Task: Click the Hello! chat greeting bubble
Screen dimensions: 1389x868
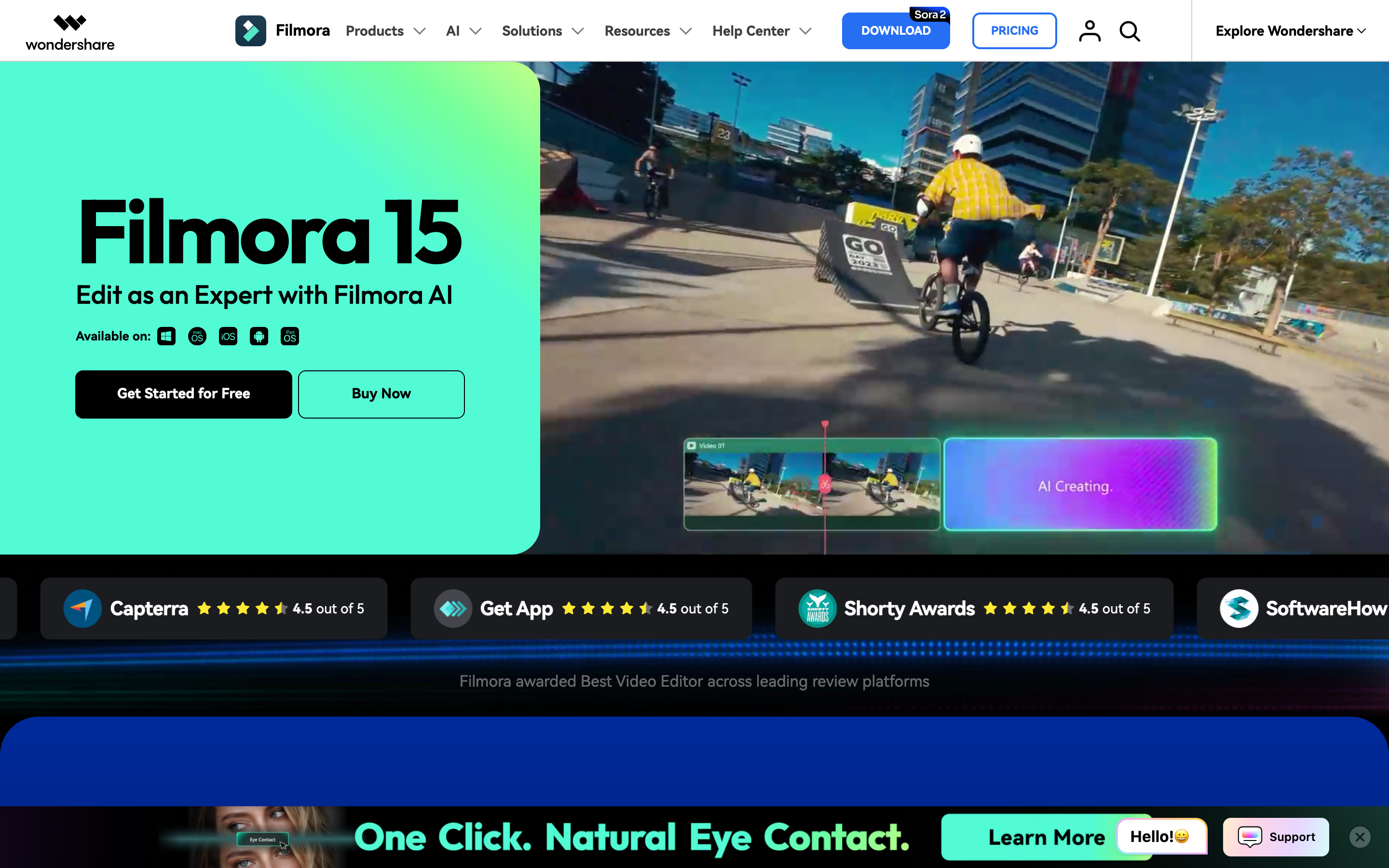Action: coord(1162,837)
